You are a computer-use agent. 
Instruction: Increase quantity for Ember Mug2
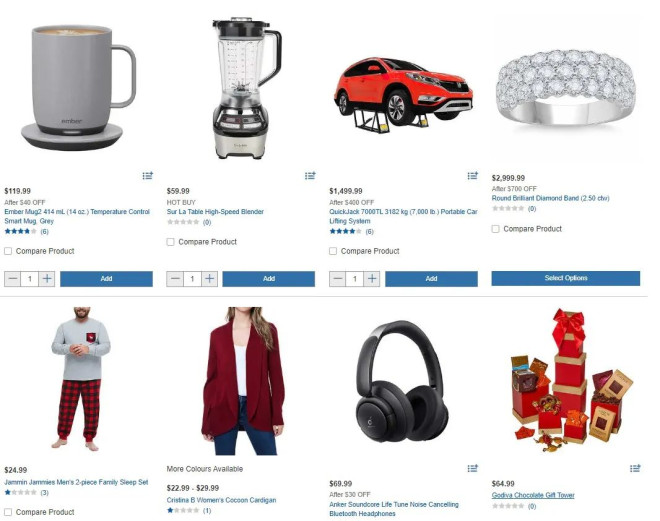[47, 279]
